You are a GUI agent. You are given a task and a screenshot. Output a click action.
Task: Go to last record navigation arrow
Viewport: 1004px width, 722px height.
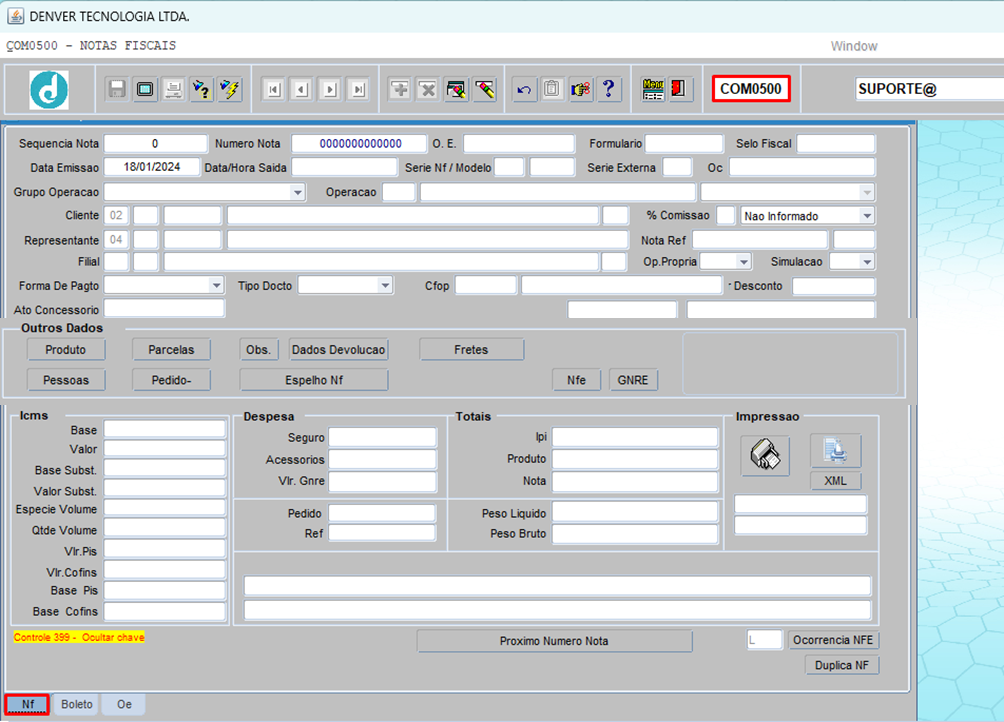(358, 89)
